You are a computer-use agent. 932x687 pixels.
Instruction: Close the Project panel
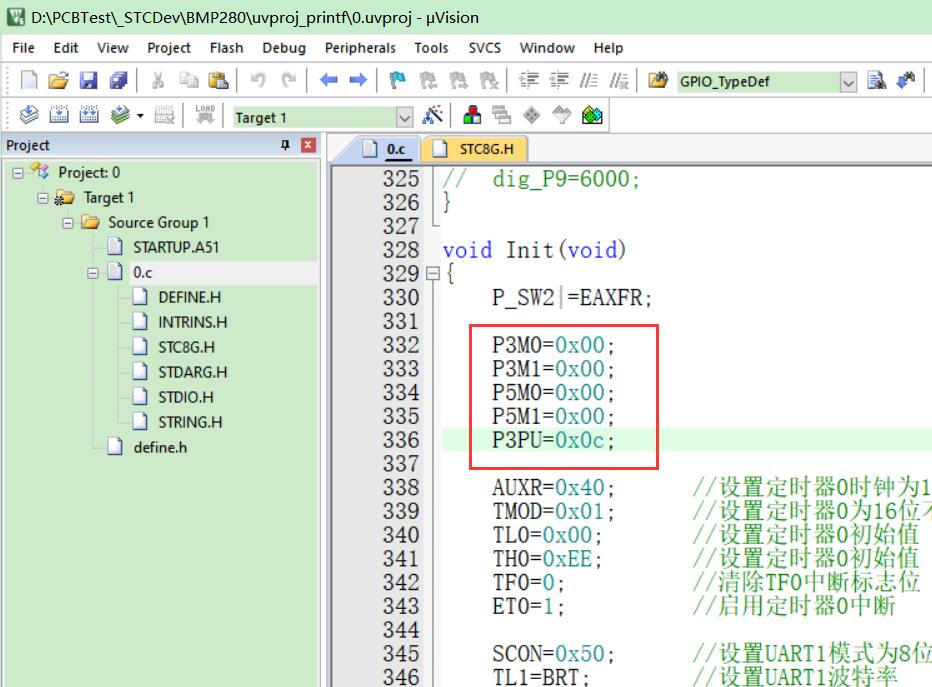pyautogui.click(x=308, y=145)
